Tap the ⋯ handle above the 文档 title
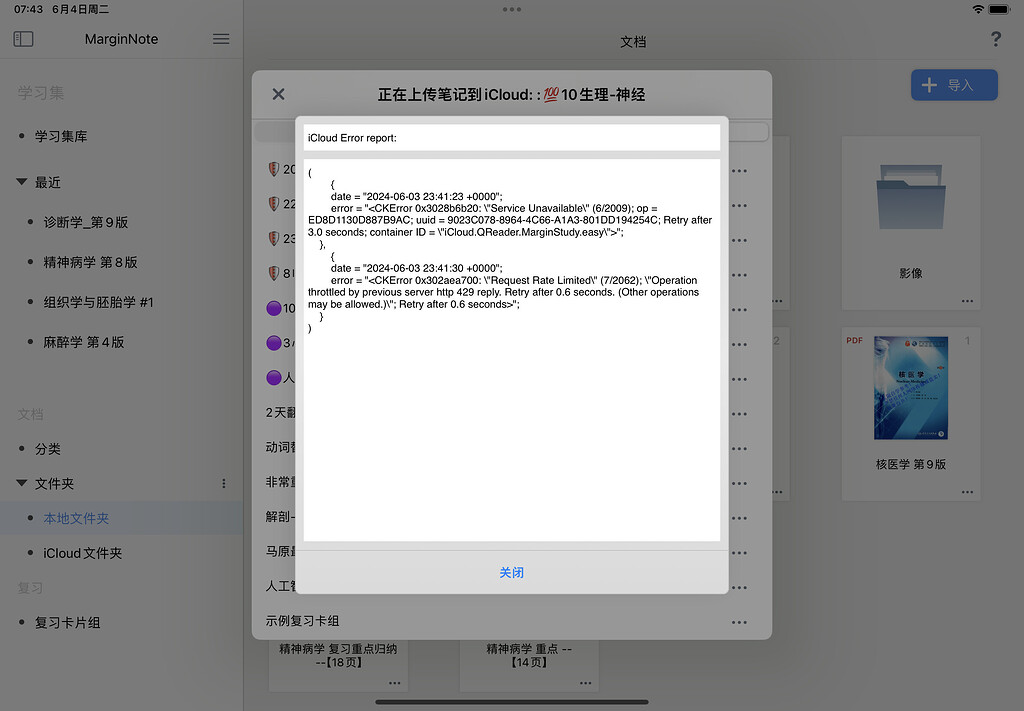1024x711 pixels. (x=512, y=9)
